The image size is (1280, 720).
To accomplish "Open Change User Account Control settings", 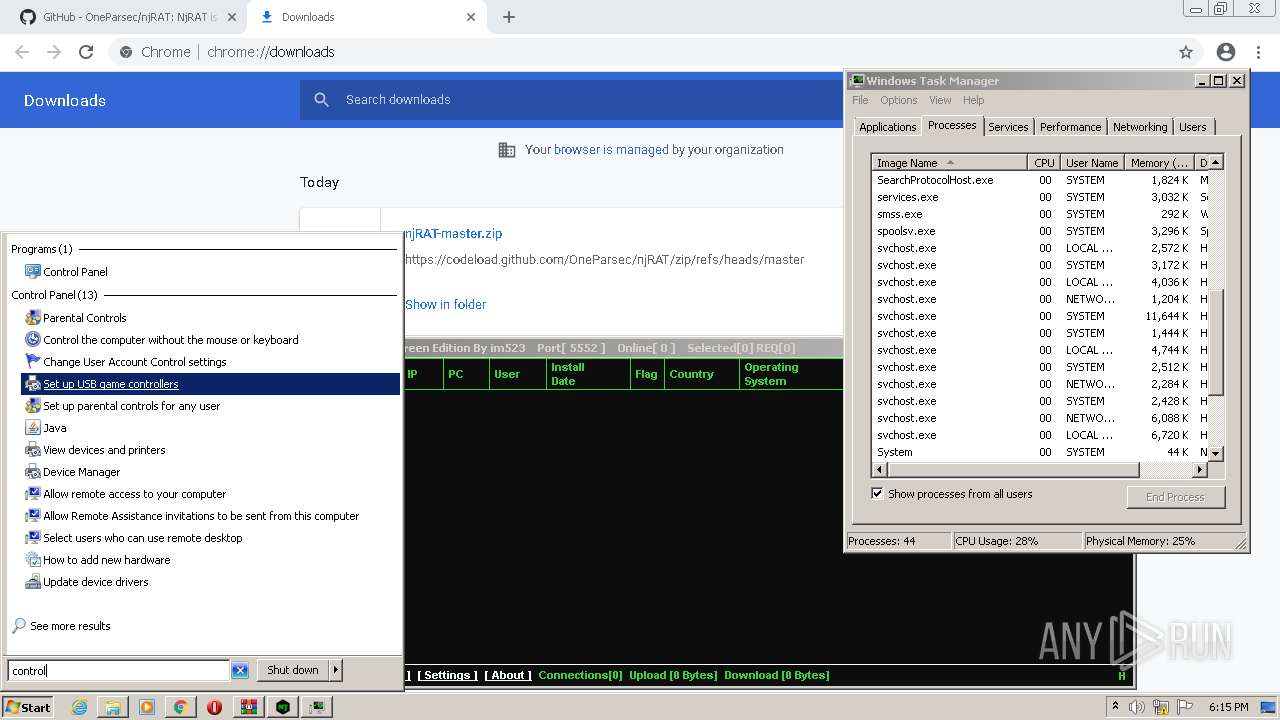I will point(134,362).
